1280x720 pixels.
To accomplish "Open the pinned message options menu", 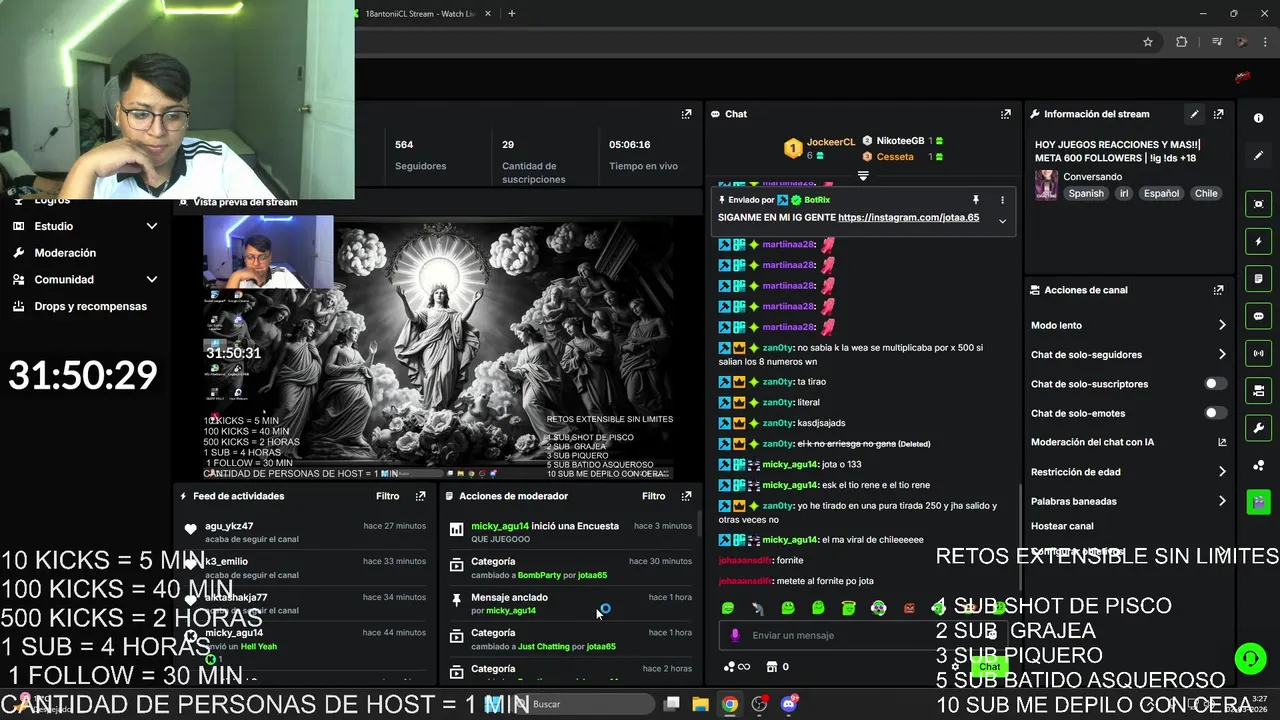I will pos(1002,200).
